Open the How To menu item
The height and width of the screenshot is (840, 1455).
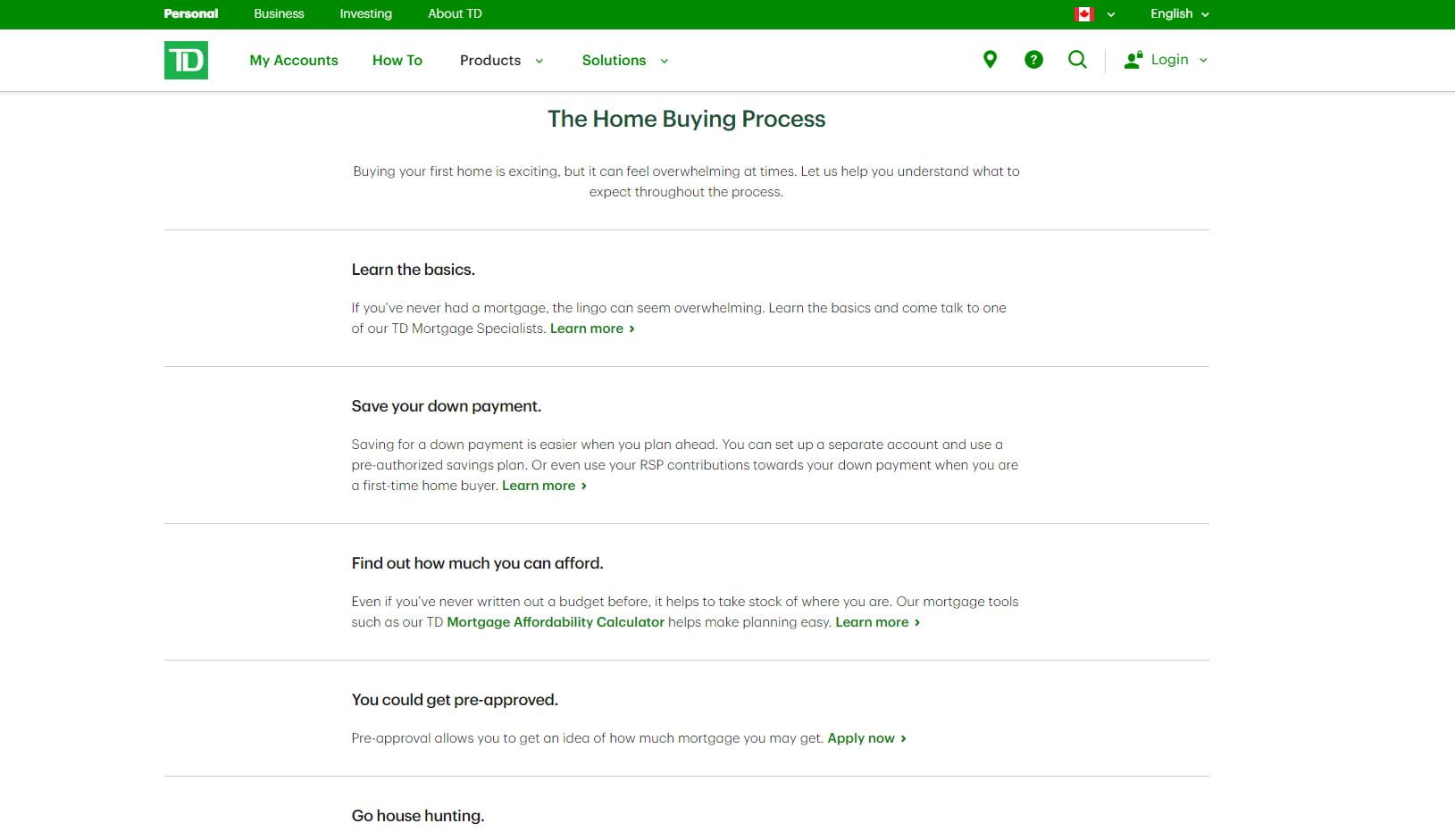coord(397,60)
